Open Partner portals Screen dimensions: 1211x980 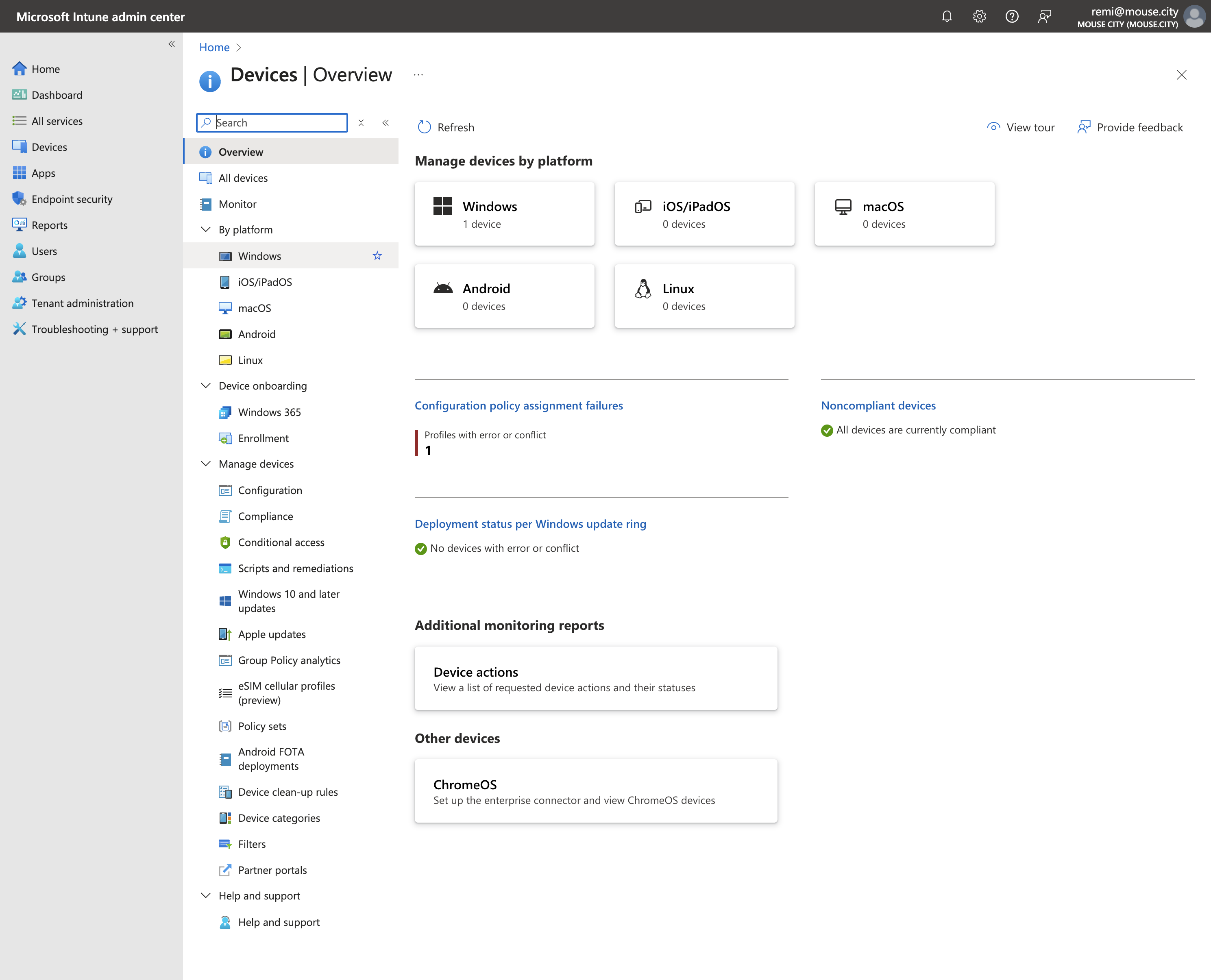291,870
